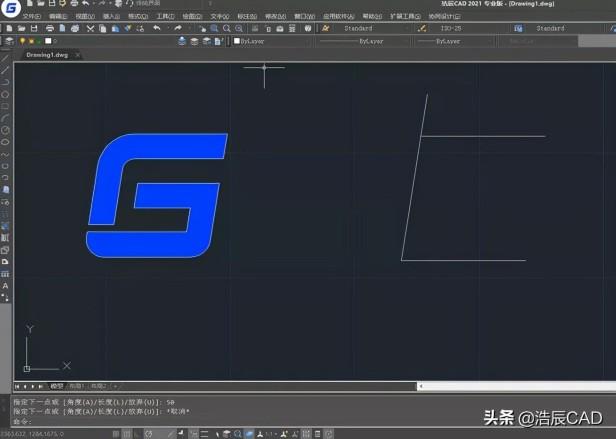Screen dimensions: 616x439
Task: Click the Cut scissors icon
Action: pos(90,28)
